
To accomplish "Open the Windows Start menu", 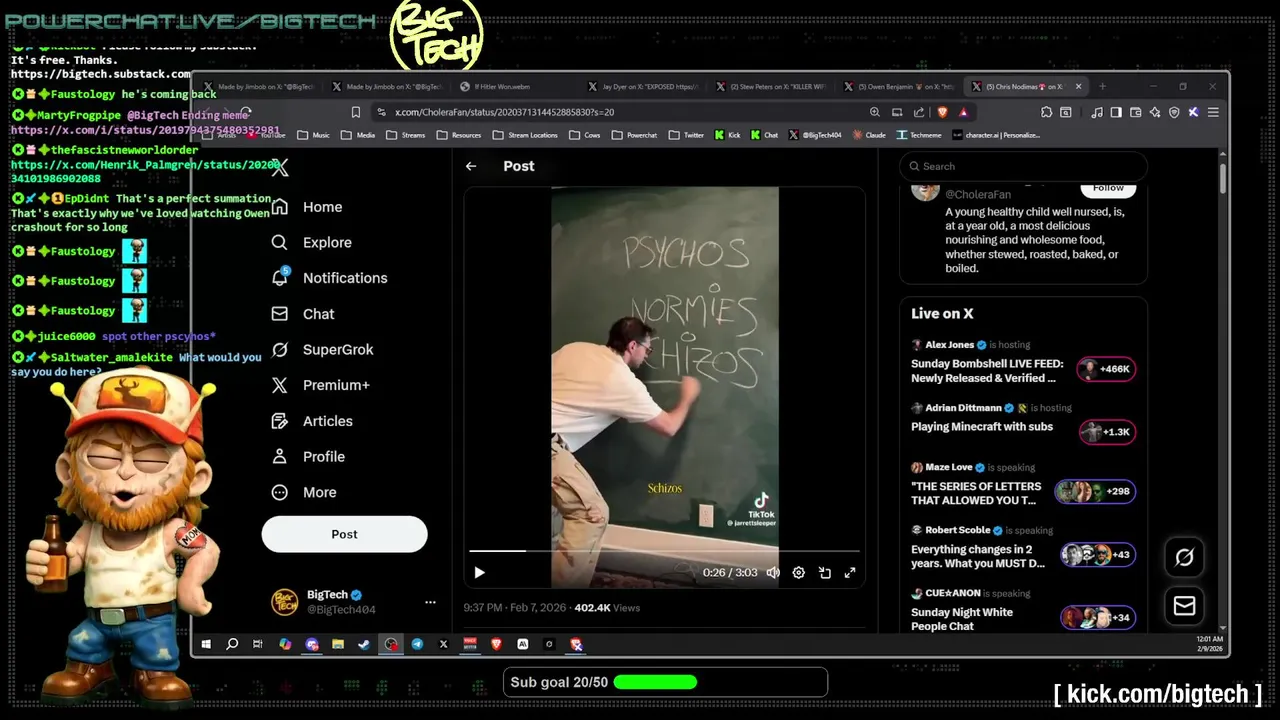I will pos(207,645).
